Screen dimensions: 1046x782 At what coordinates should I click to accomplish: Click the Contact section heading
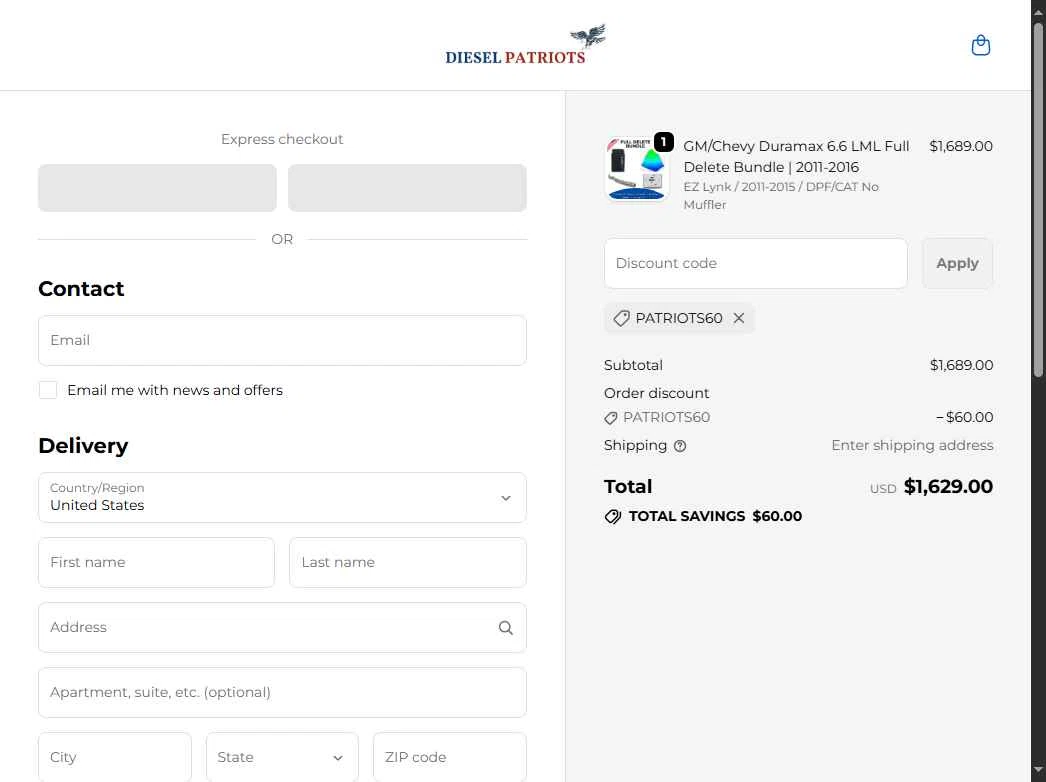[x=81, y=289]
